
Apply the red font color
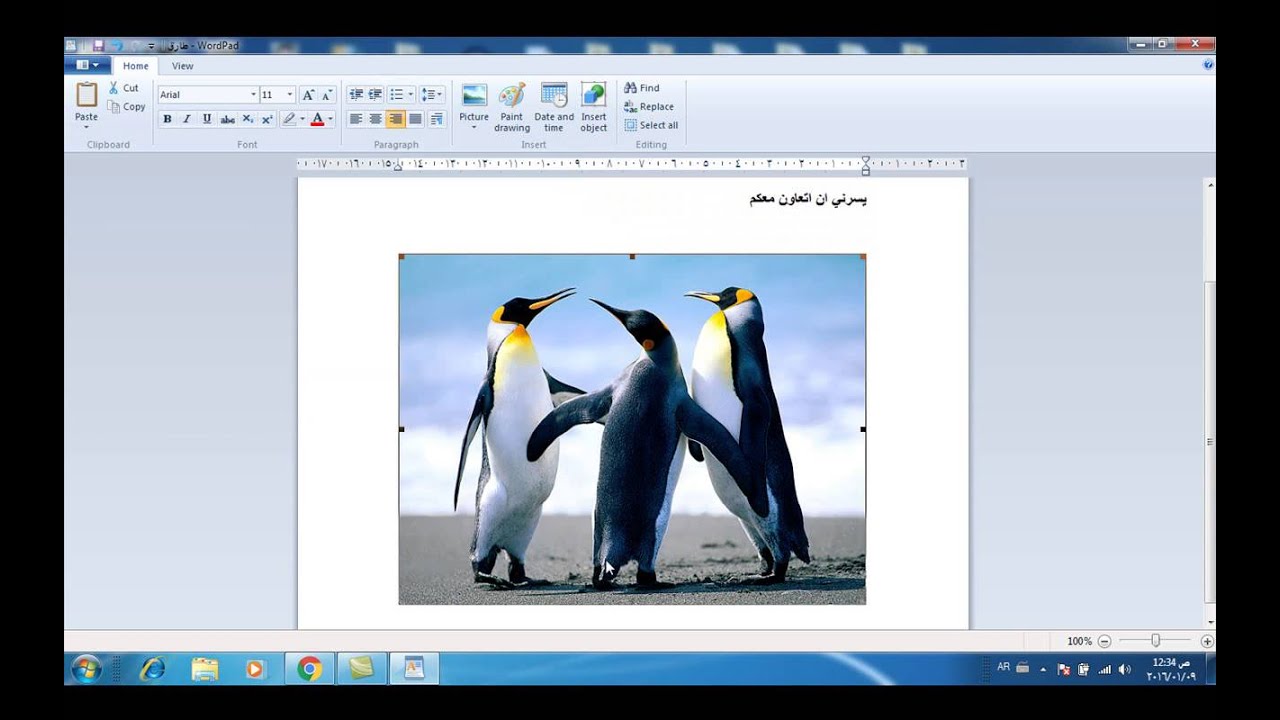pos(317,119)
